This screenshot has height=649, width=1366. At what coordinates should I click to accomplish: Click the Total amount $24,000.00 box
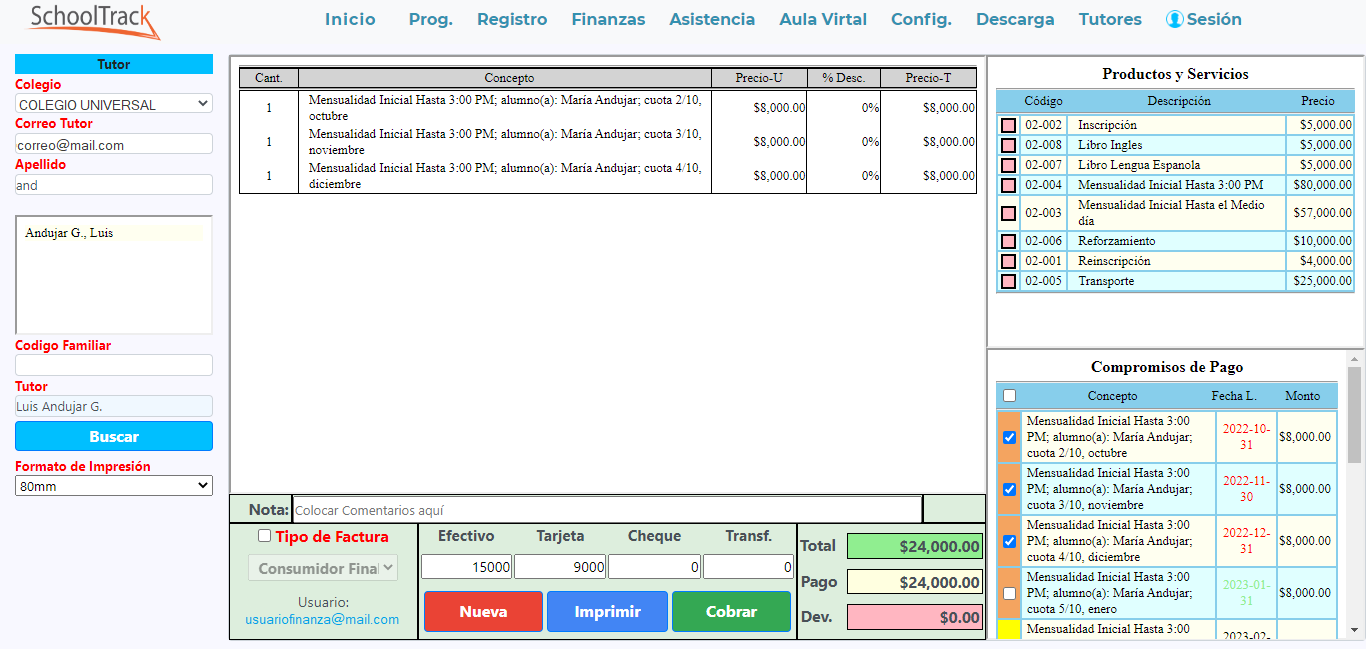pyautogui.click(x=915, y=546)
